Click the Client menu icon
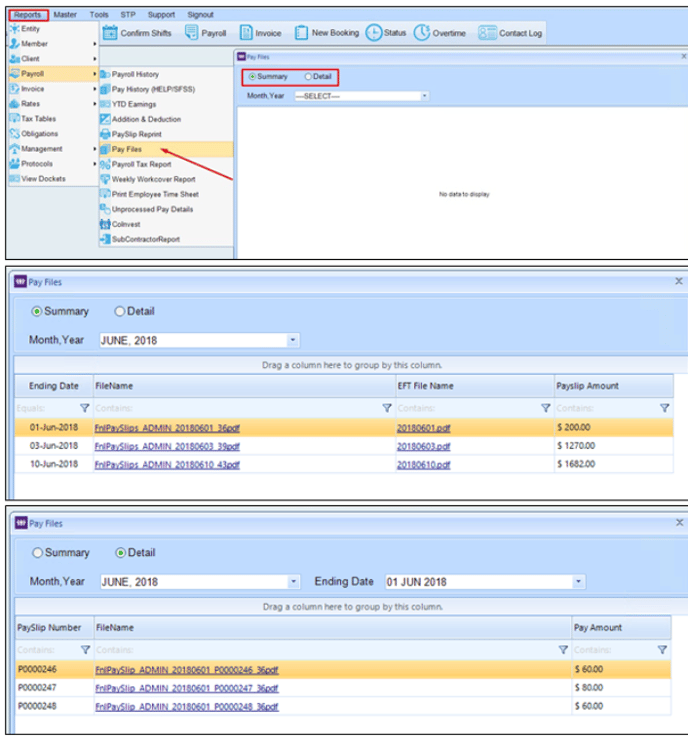Image resolution: width=688 pixels, height=737 pixels. pos(15,59)
